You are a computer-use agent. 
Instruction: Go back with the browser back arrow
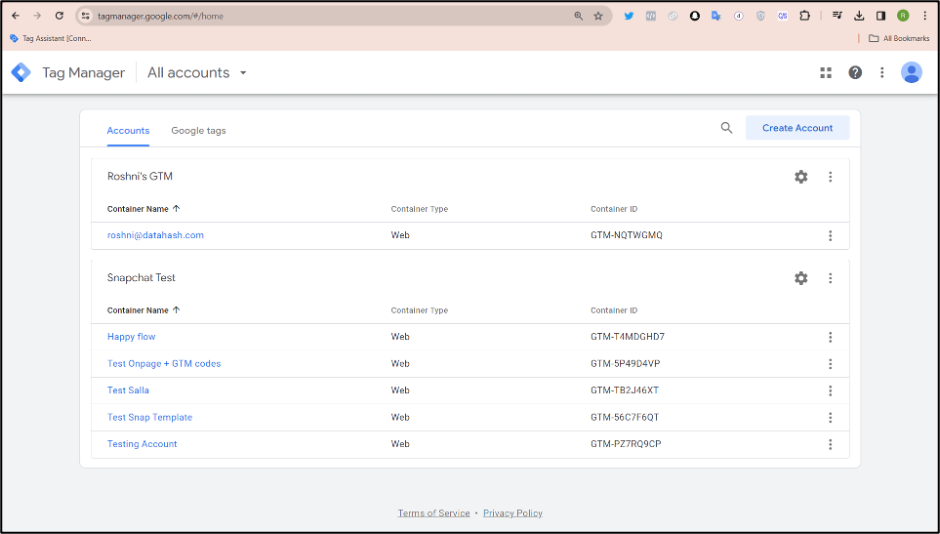click(16, 16)
